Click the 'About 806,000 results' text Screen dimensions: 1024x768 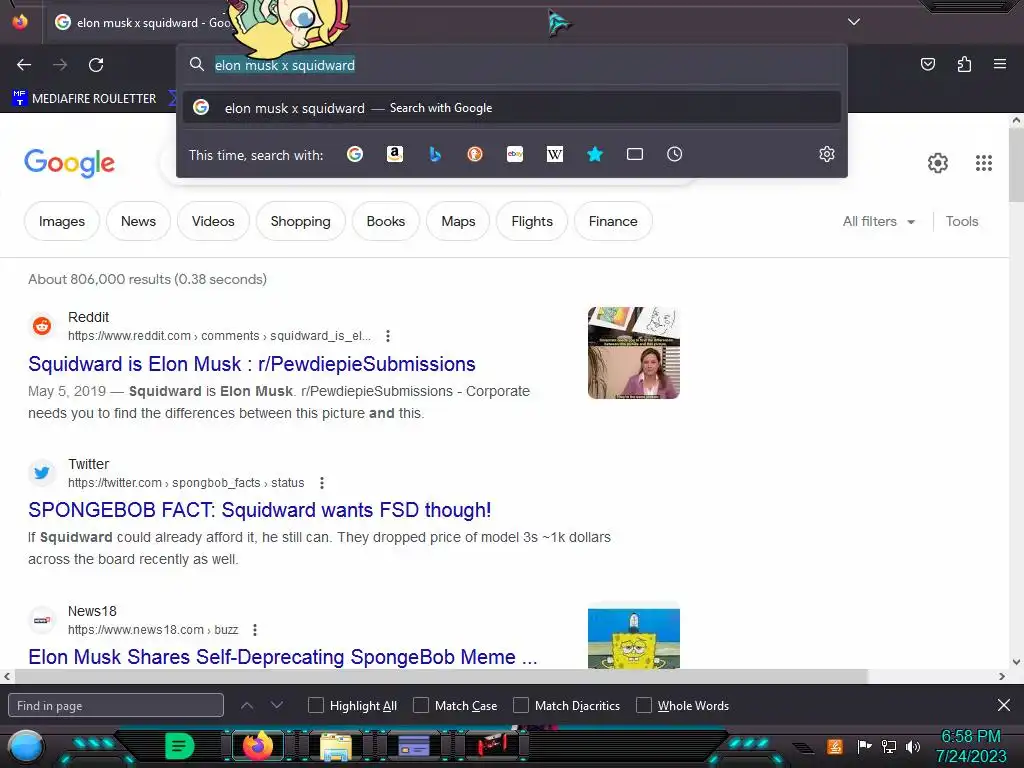148,280
